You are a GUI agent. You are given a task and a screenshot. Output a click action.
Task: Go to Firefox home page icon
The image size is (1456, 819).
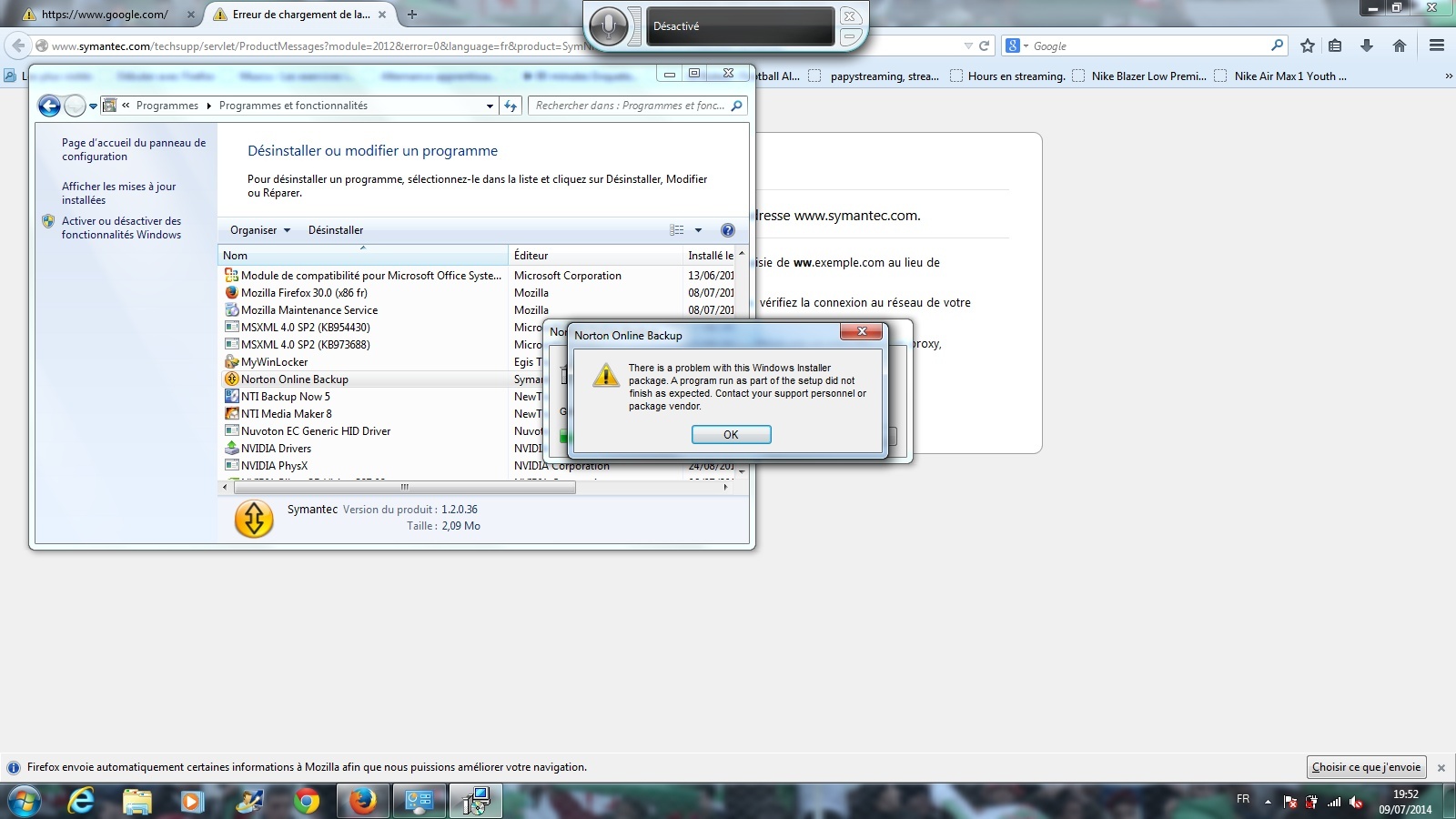click(1400, 45)
